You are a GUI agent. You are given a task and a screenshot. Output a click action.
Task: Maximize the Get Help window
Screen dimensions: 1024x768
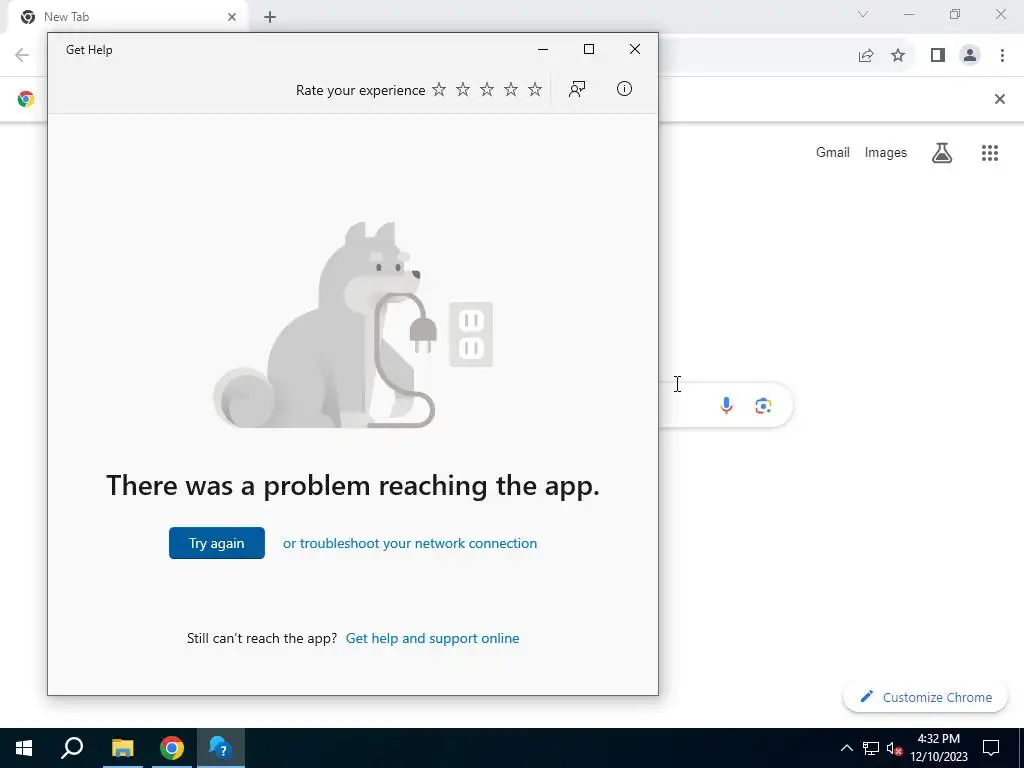[588, 50]
